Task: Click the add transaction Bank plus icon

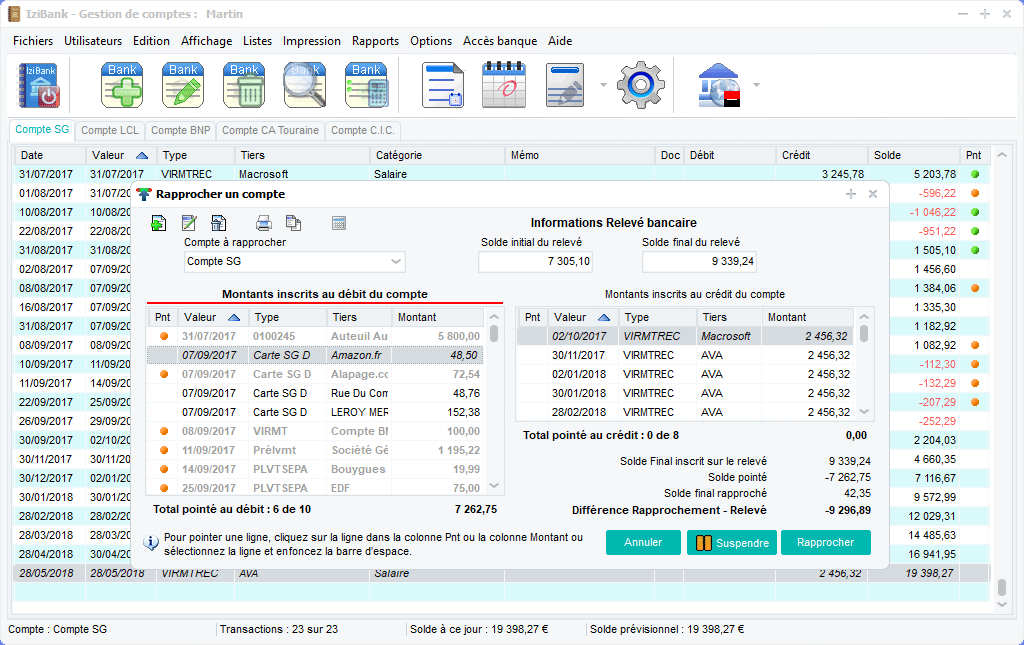Action: point(122,85)
